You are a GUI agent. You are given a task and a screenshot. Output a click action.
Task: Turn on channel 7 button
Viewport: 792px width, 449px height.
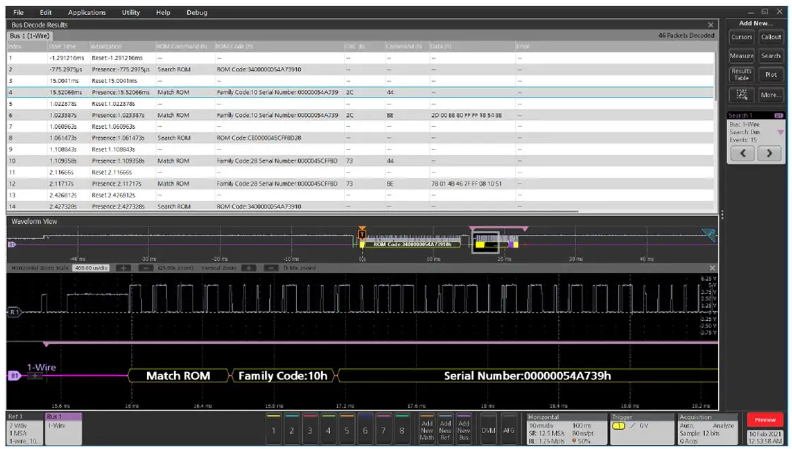point(383,429)
